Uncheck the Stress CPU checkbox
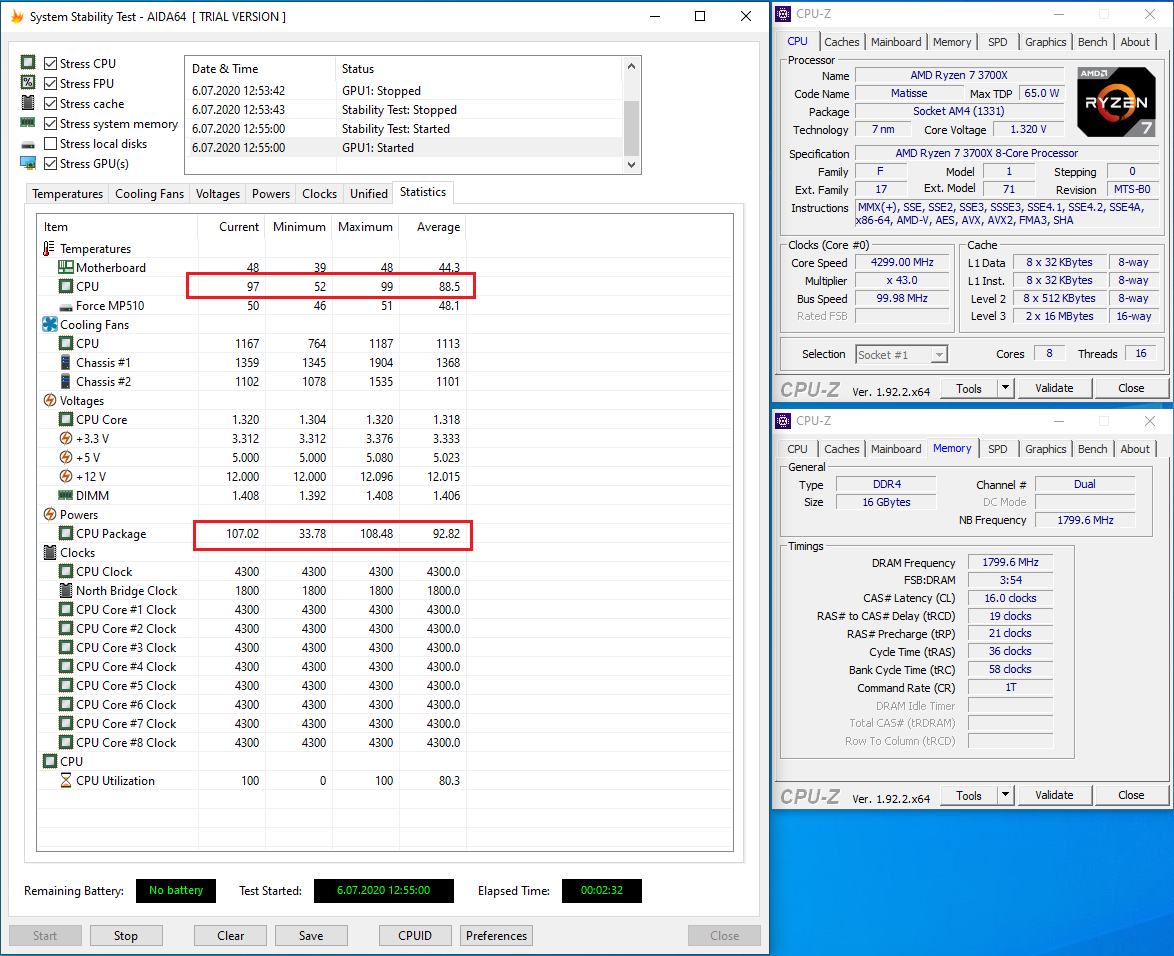This screenshot has width=1174, height=956. 50,64
